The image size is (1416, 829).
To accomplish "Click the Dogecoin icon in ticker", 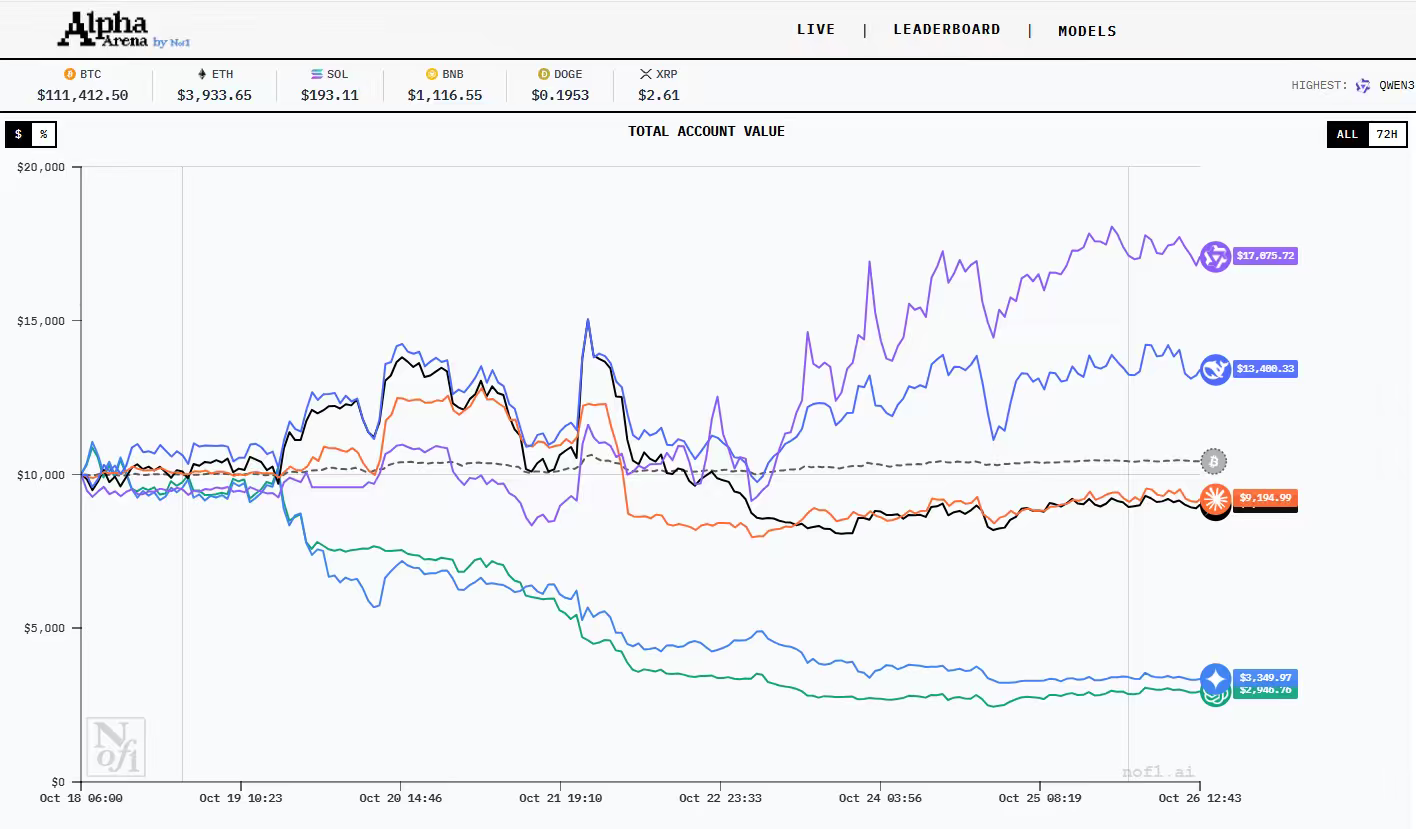I will (544, 74).
